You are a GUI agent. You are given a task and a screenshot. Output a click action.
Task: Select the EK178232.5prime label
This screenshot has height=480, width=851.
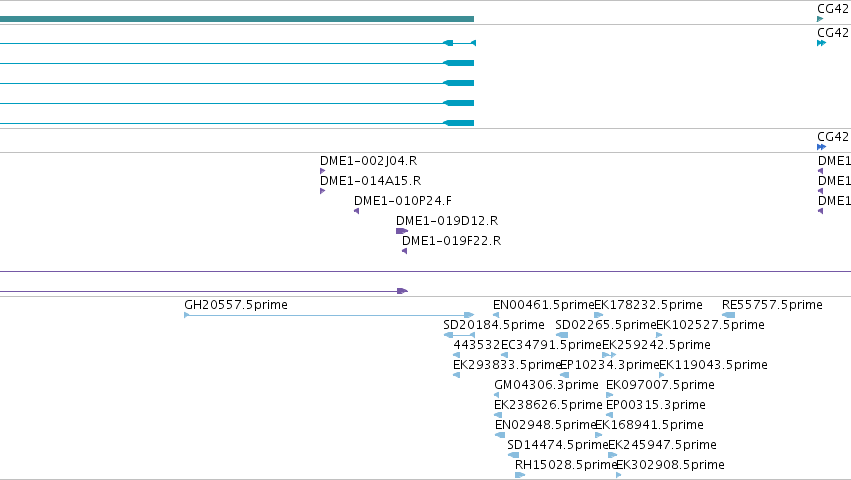click(x=649, y=305)
